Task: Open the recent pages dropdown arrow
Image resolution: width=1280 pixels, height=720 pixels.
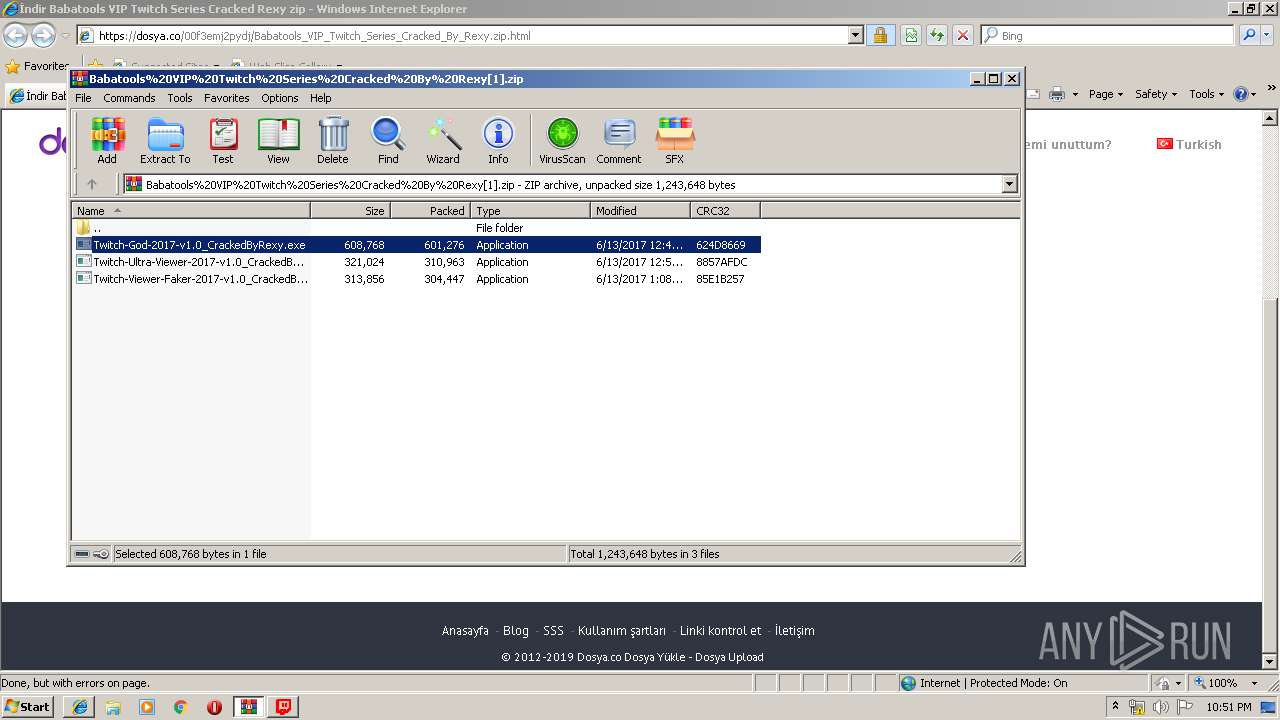Action: click(x=65, y=35)
